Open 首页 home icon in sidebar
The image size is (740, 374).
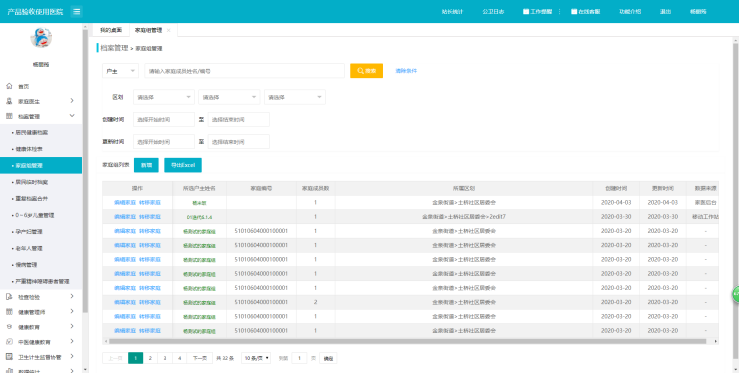9,86
